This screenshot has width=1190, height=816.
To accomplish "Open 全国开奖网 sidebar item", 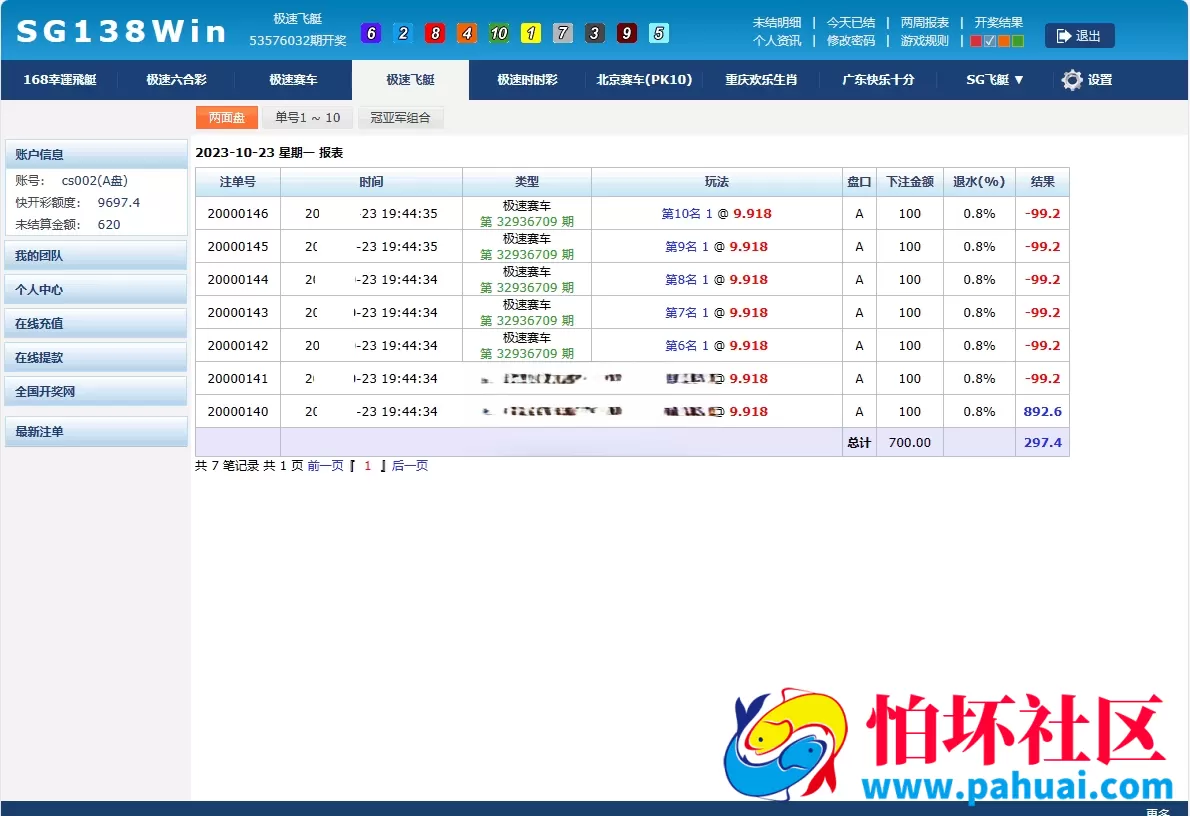I will [96, 392].
